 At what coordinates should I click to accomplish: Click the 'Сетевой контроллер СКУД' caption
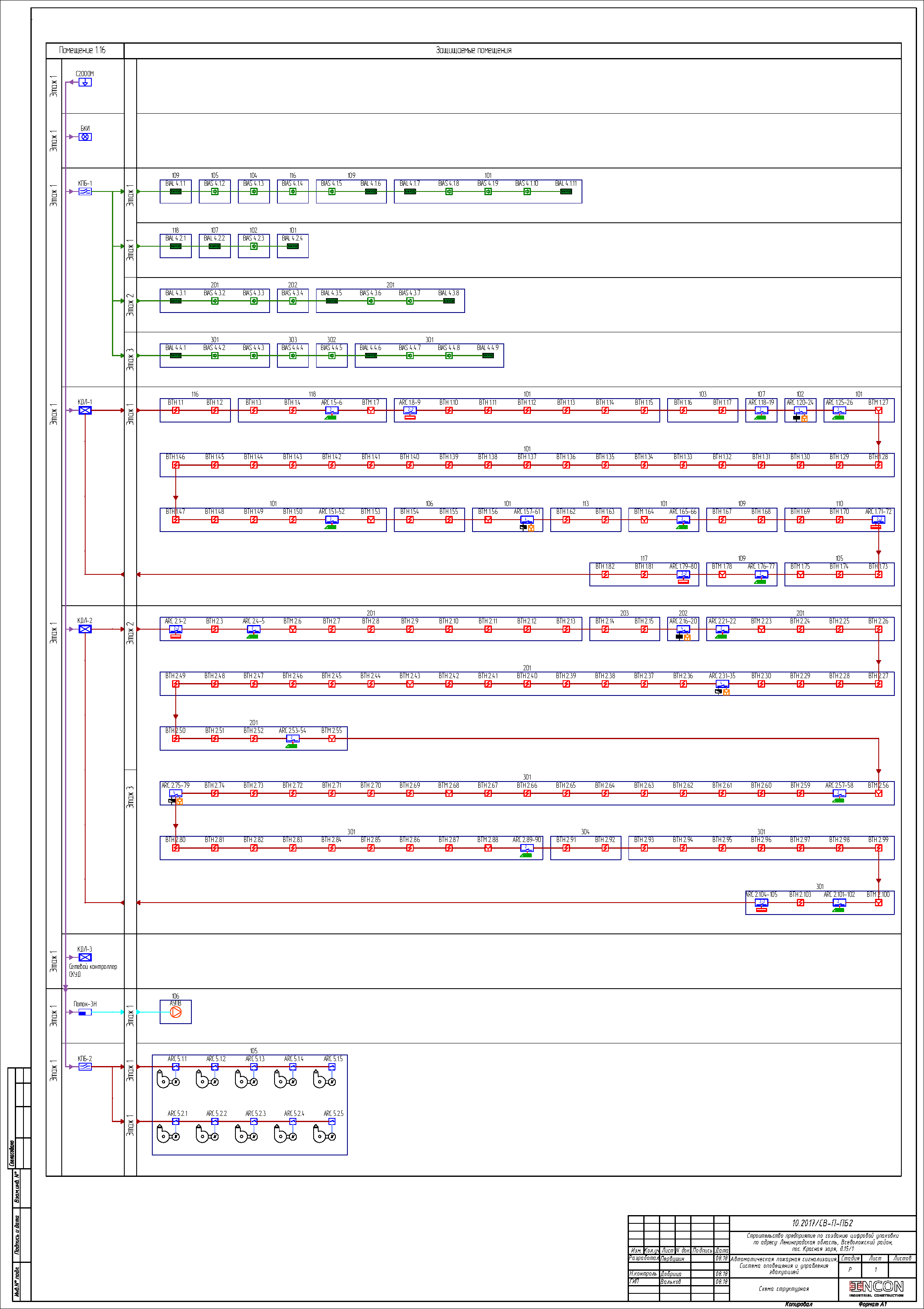coord(93,971)
